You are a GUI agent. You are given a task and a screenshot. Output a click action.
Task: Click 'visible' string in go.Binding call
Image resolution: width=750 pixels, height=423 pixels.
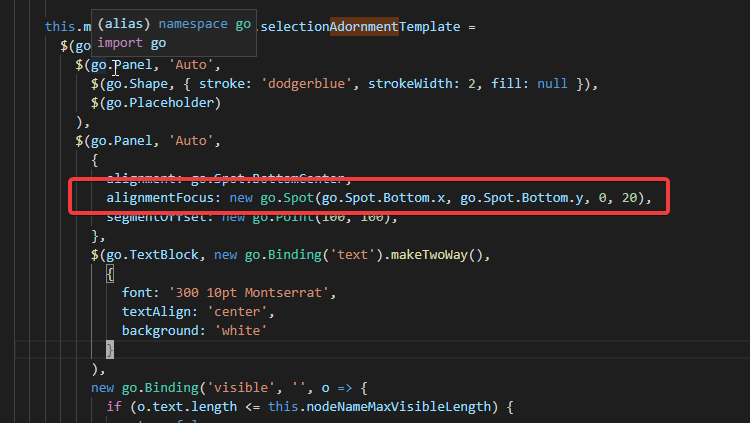pyautogui.click(x=241, y=388)
